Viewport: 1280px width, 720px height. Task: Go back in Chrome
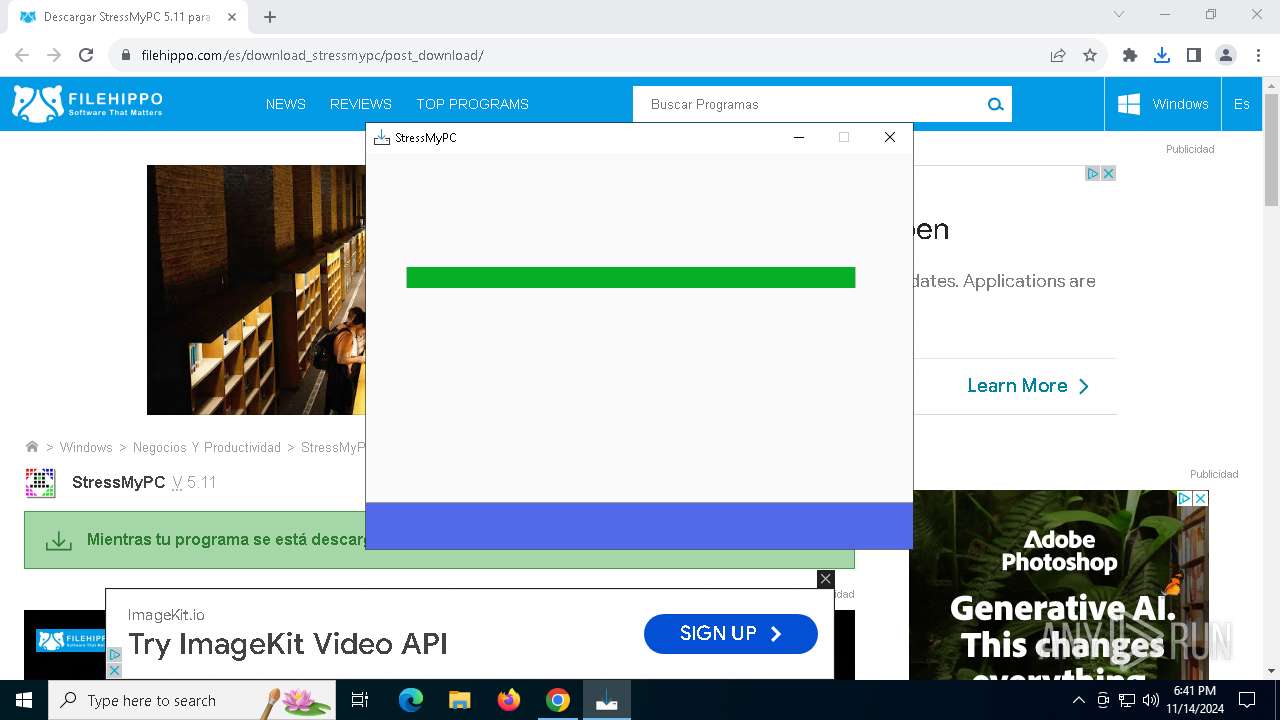coord(22,55)
